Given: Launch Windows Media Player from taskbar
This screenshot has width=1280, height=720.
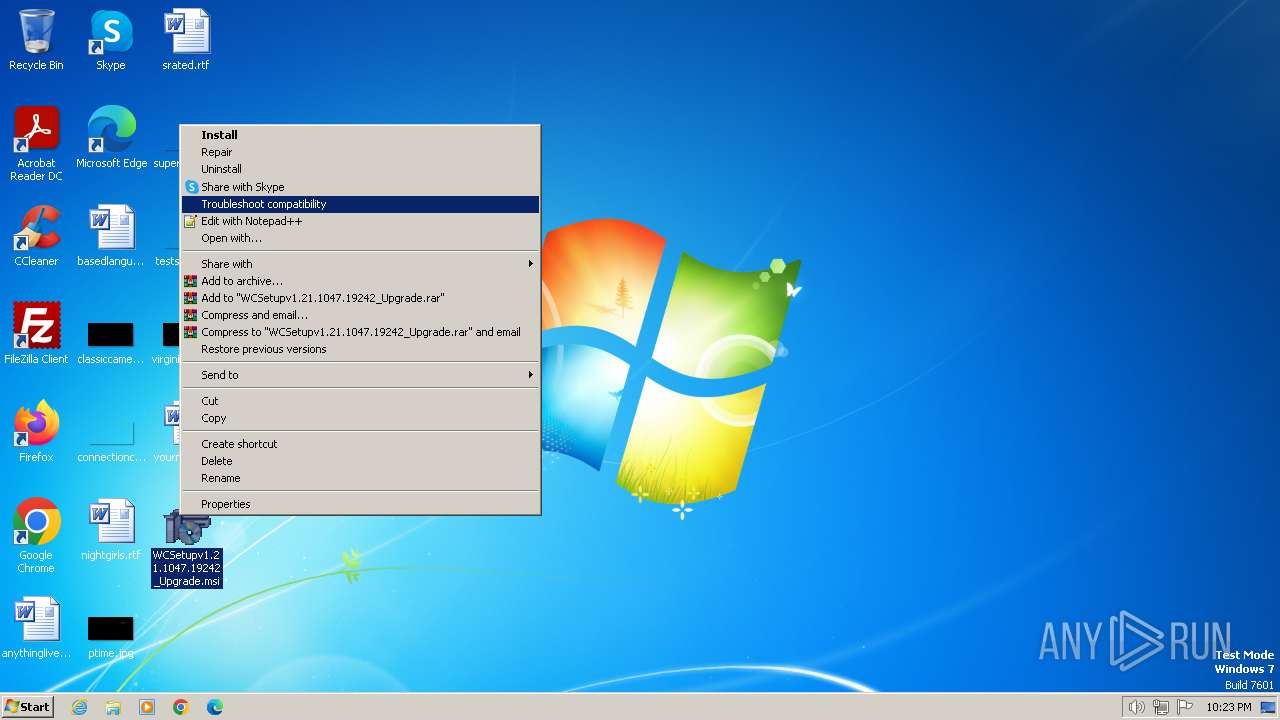Looking at the screenshot, I should (147, 707).
